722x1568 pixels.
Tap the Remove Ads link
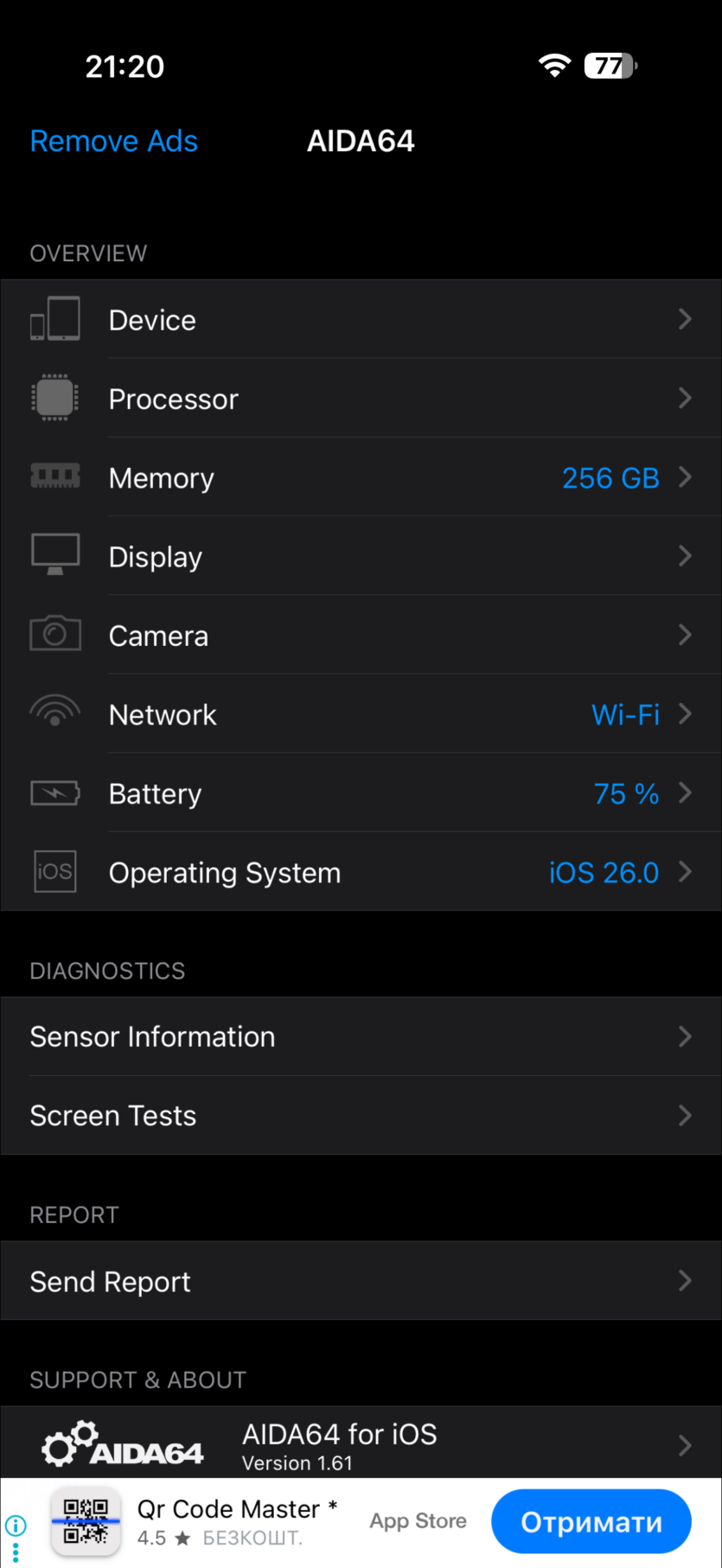(x=114, y=141)
